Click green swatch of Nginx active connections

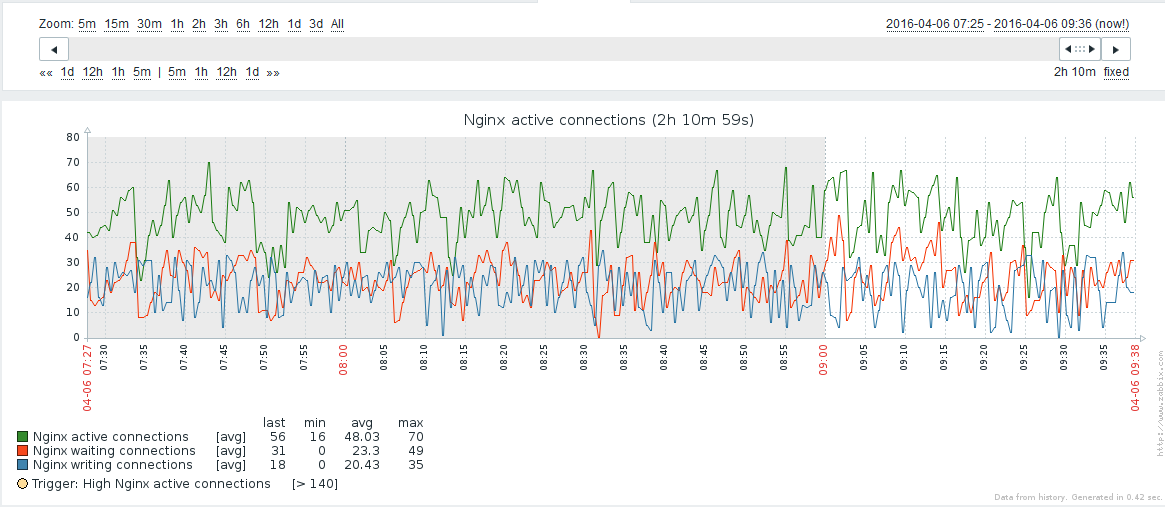[22, 436]
